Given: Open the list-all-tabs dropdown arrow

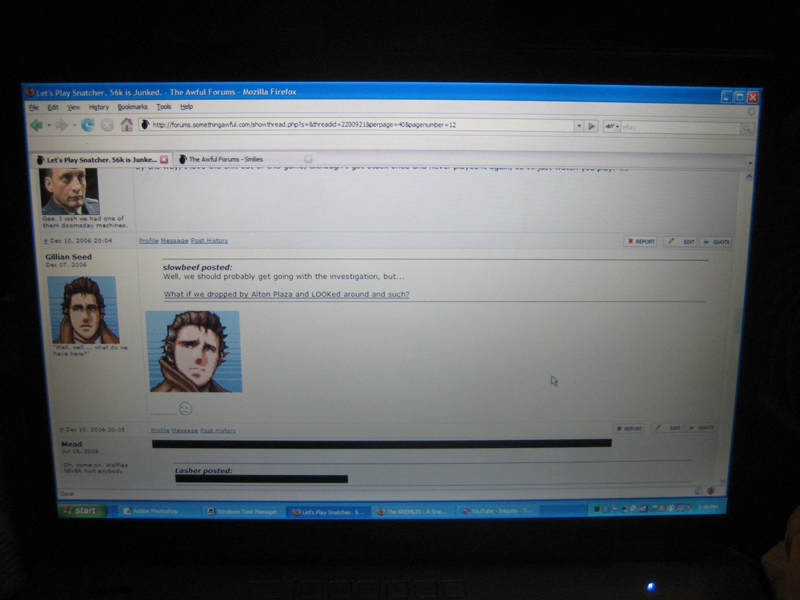Looking at the screenshot, I should coord(749,163).
